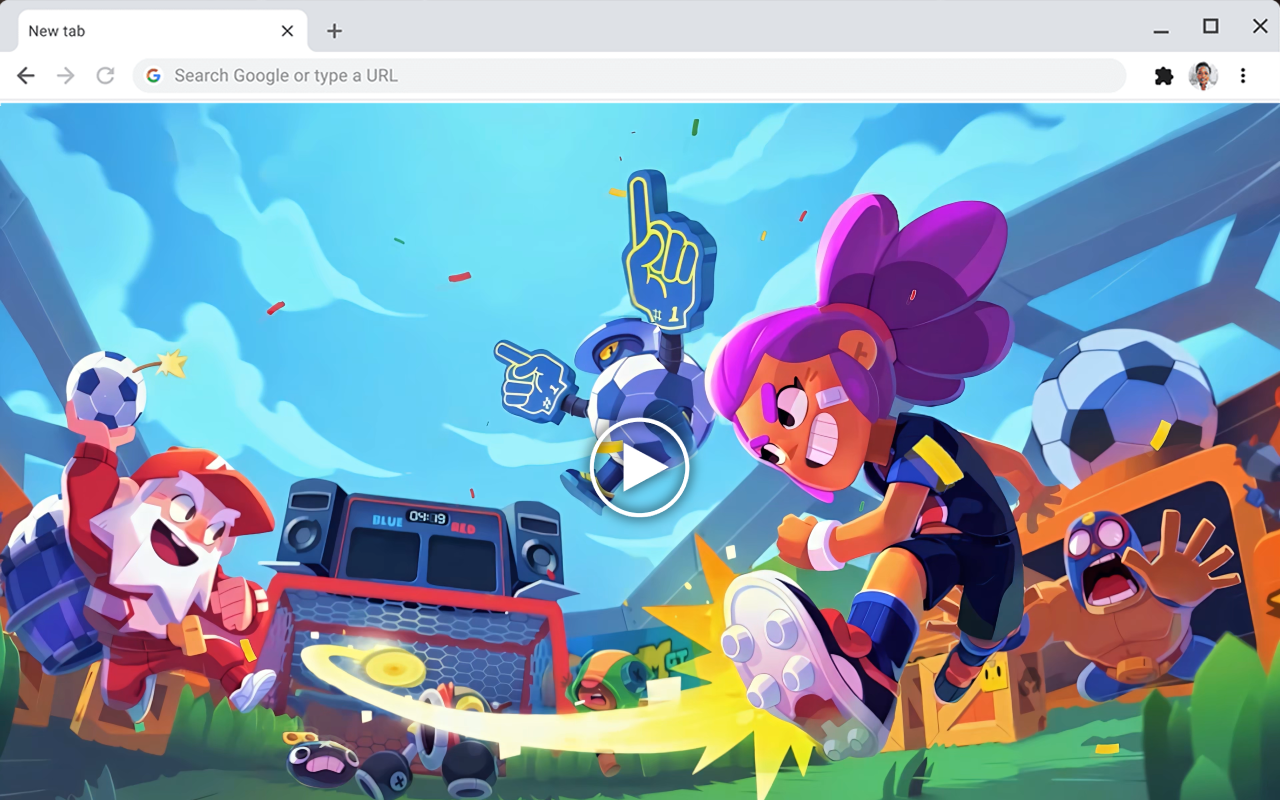
Task: Select the New tab tab
Action: coord(163,31)
